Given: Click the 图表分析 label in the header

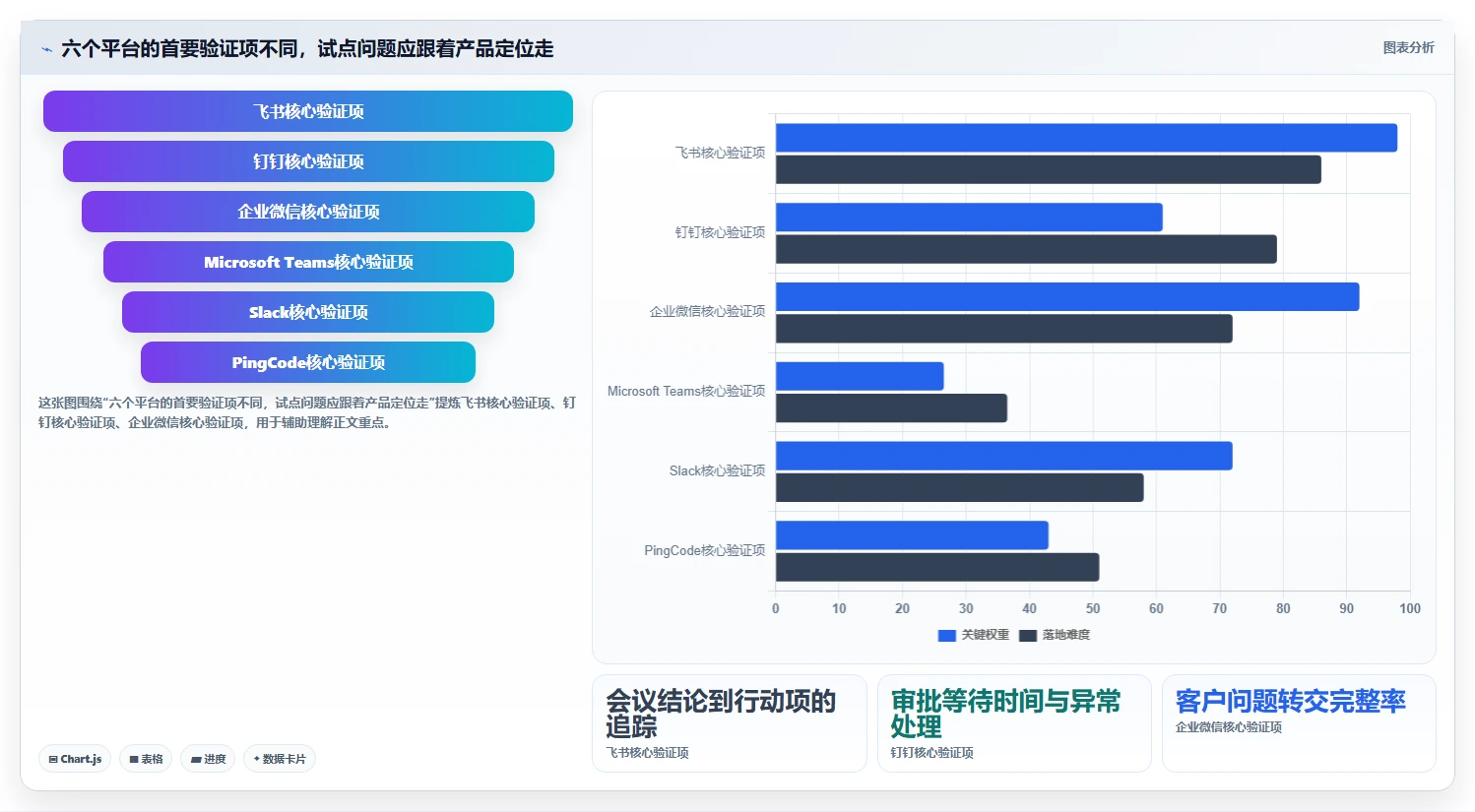Looking at the screenshot, I should tap(1408, 47).
